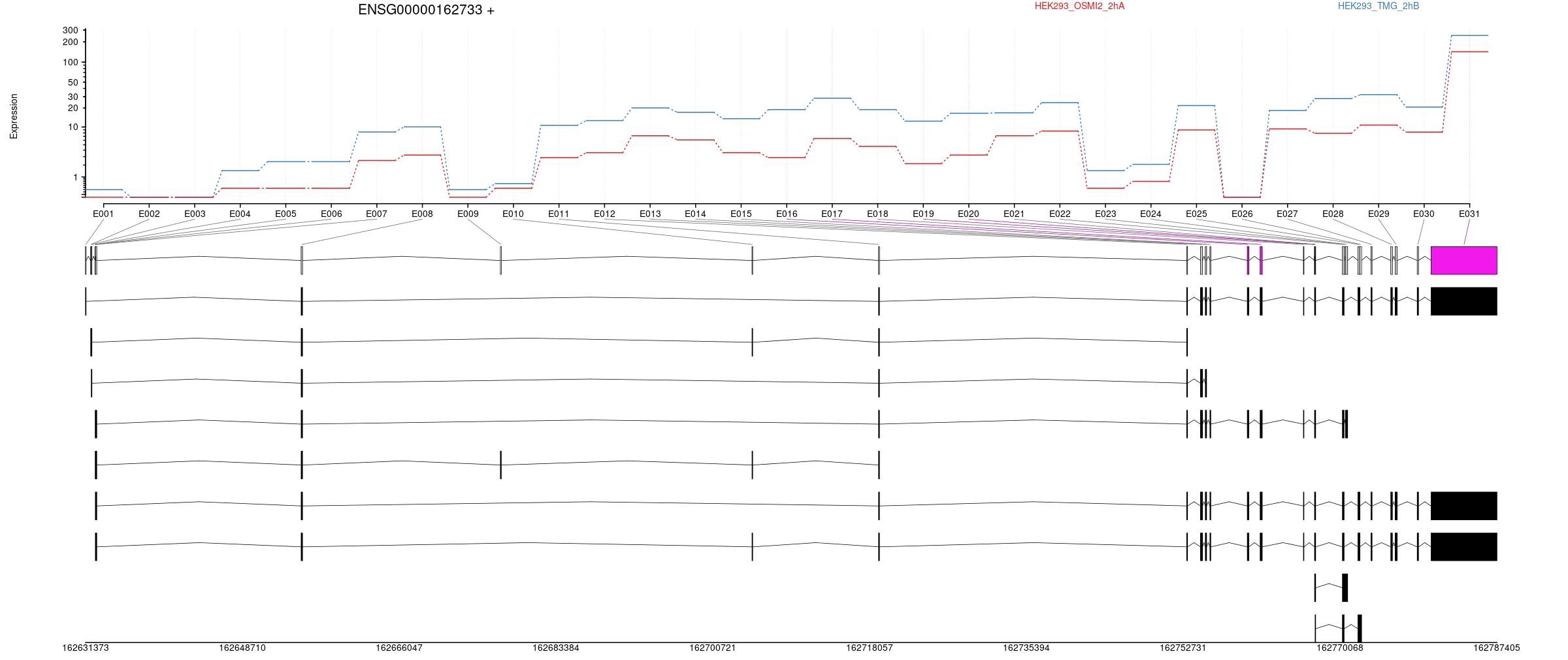1568x660 pixels.
Task: Click exon label E002
Action: pyautogui.click(x=149, y=214)
